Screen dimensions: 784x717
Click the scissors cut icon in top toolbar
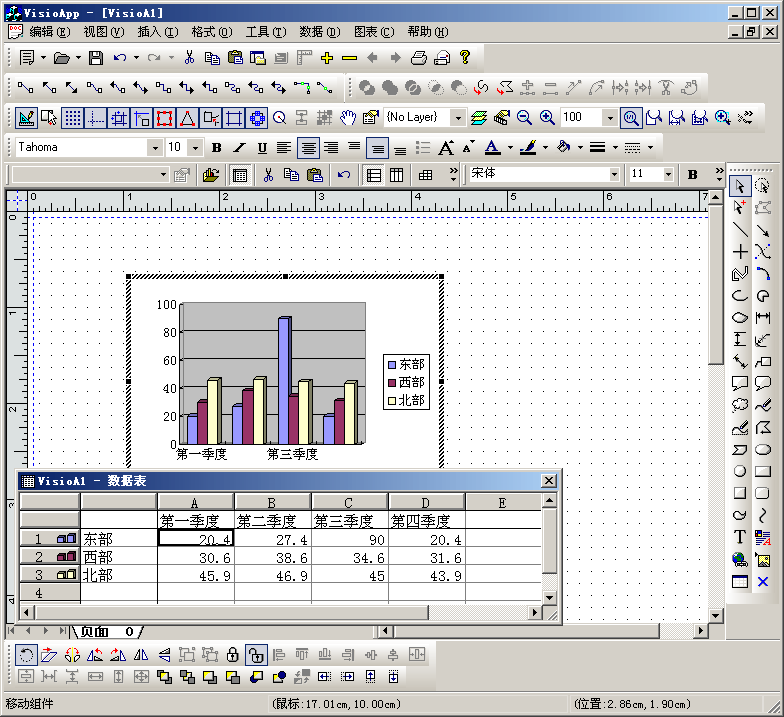[x=188, y=58]
